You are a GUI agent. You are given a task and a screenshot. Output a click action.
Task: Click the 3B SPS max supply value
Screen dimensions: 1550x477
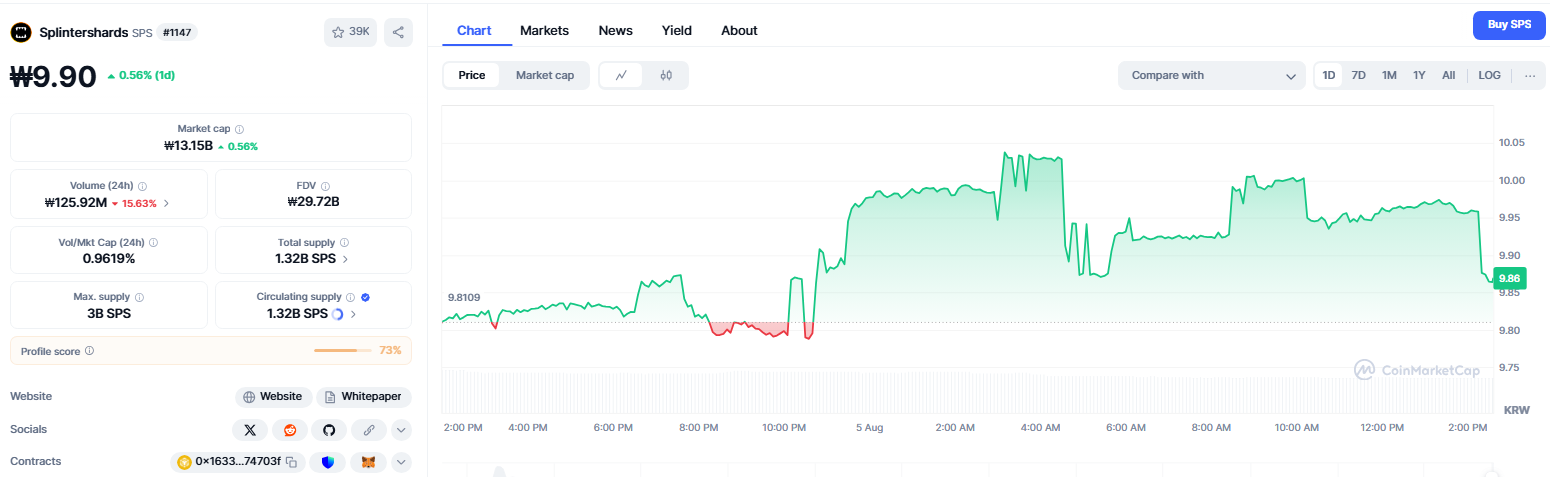pos(109,313)
